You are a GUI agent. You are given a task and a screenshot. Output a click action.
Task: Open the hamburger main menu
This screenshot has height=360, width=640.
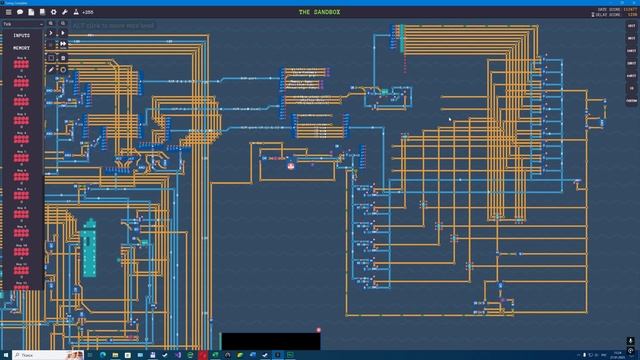pos(9,12)
